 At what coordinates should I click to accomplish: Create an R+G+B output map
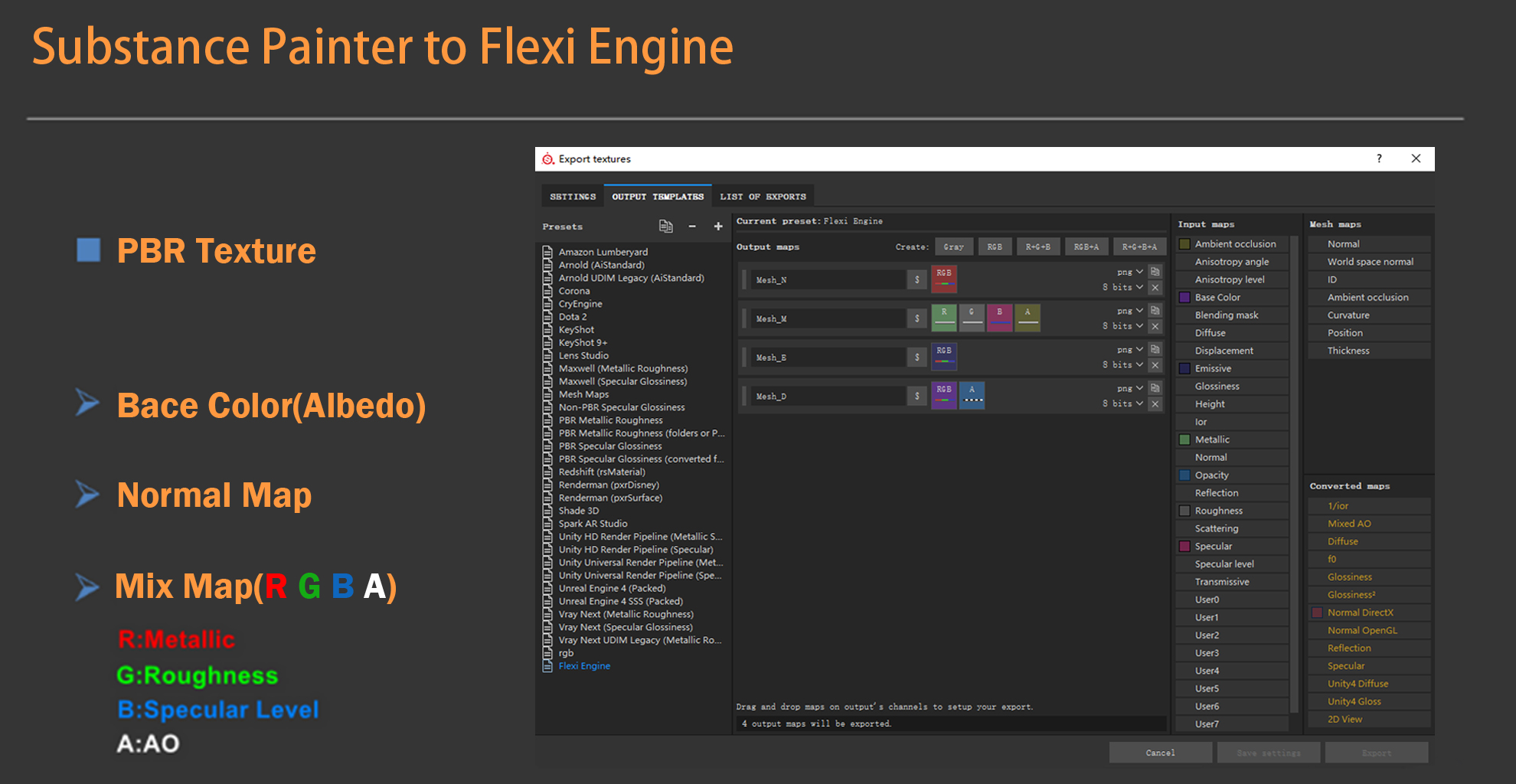(x=1038, y=247)
